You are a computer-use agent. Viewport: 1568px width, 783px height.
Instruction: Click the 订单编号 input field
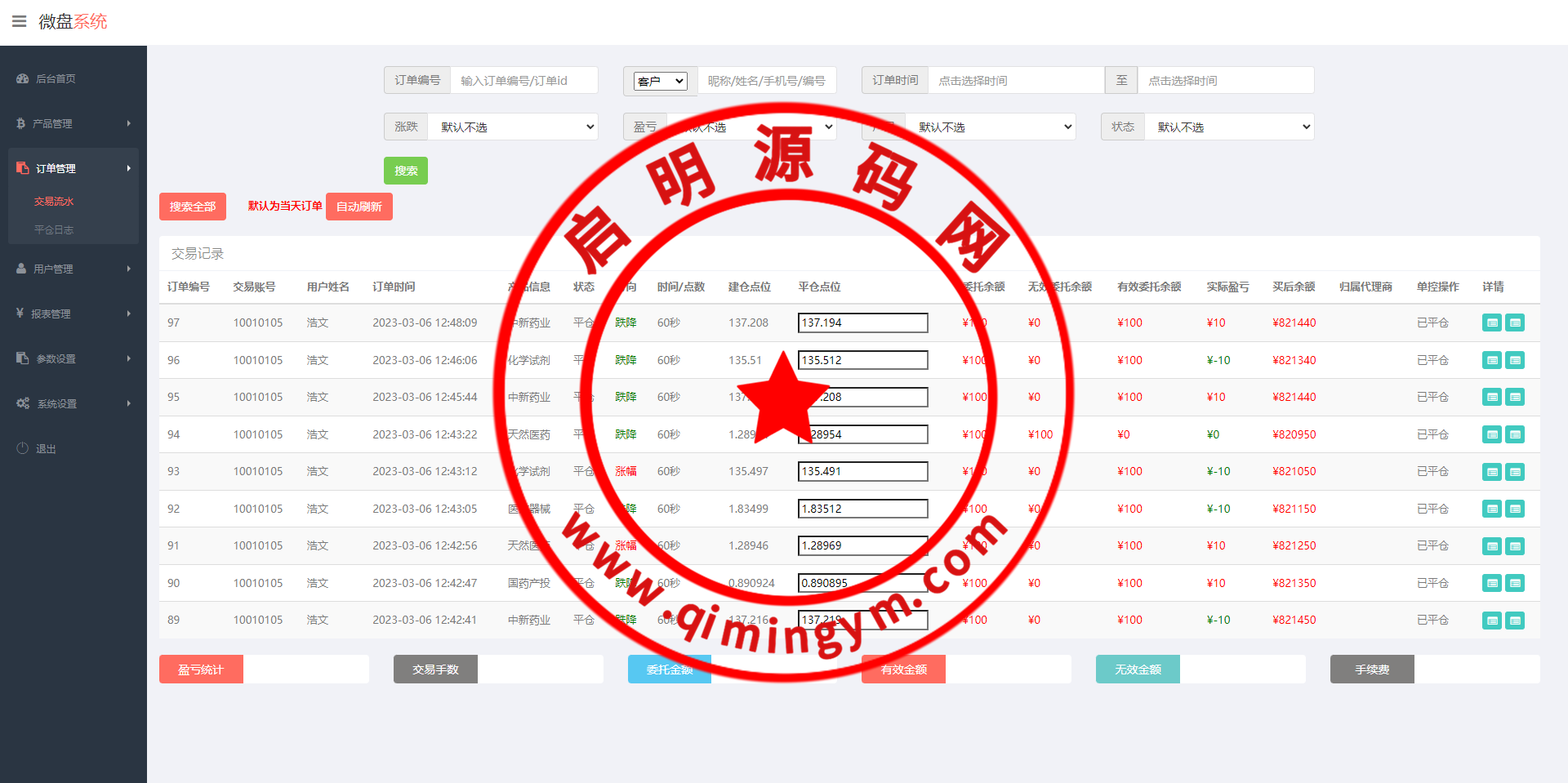[523, 81]
